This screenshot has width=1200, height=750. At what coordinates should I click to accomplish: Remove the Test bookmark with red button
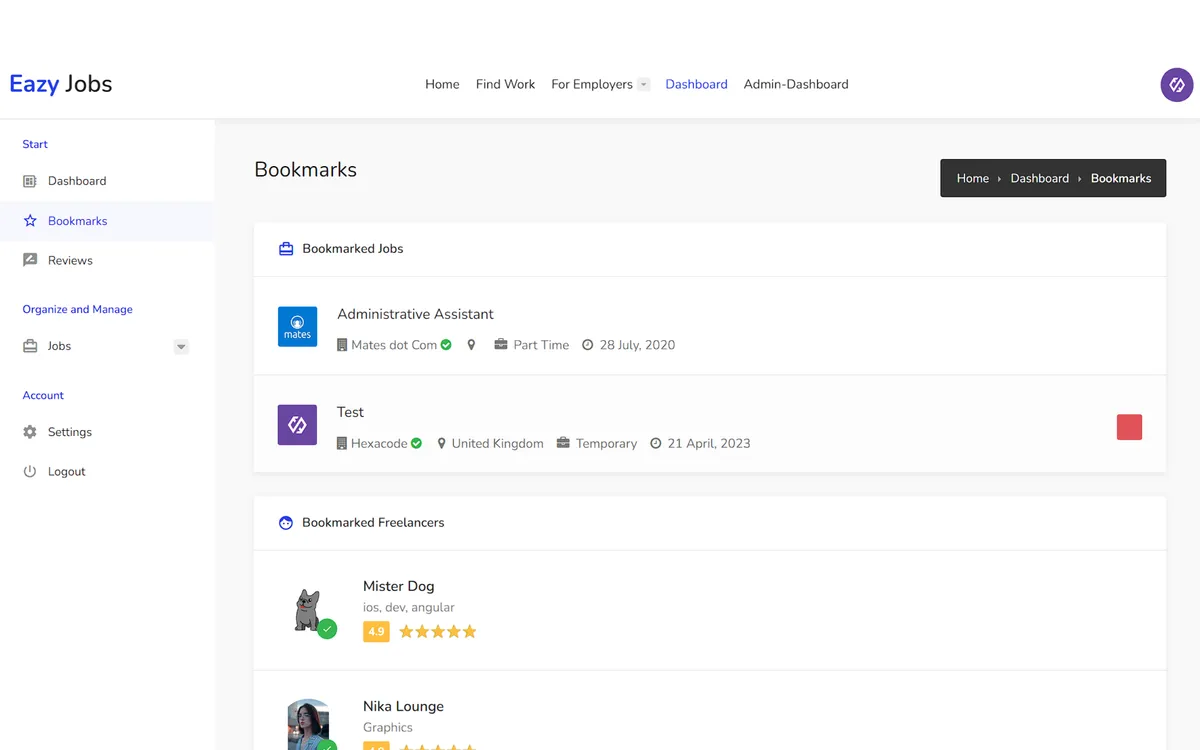coord(1129,427)
